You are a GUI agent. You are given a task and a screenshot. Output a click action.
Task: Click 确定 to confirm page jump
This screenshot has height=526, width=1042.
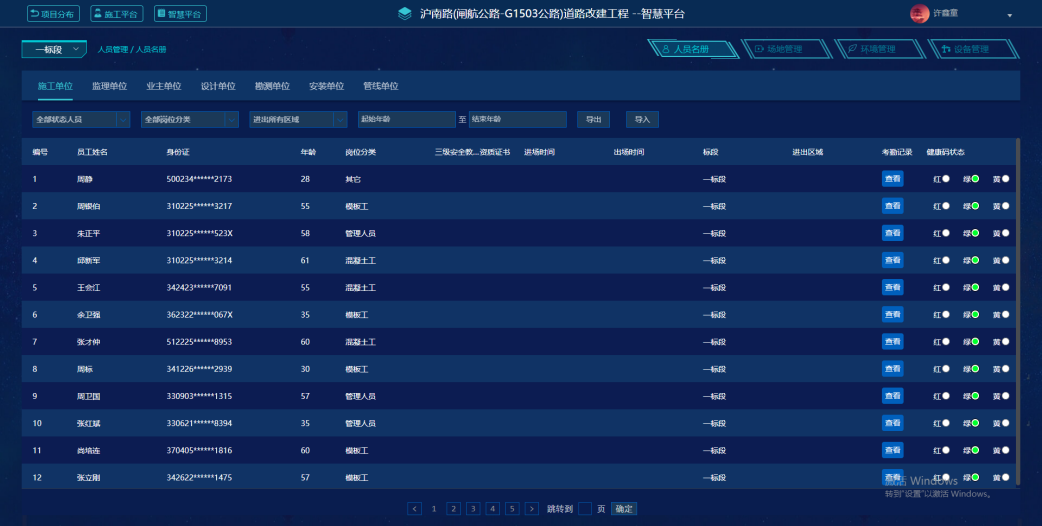(624, 509)
